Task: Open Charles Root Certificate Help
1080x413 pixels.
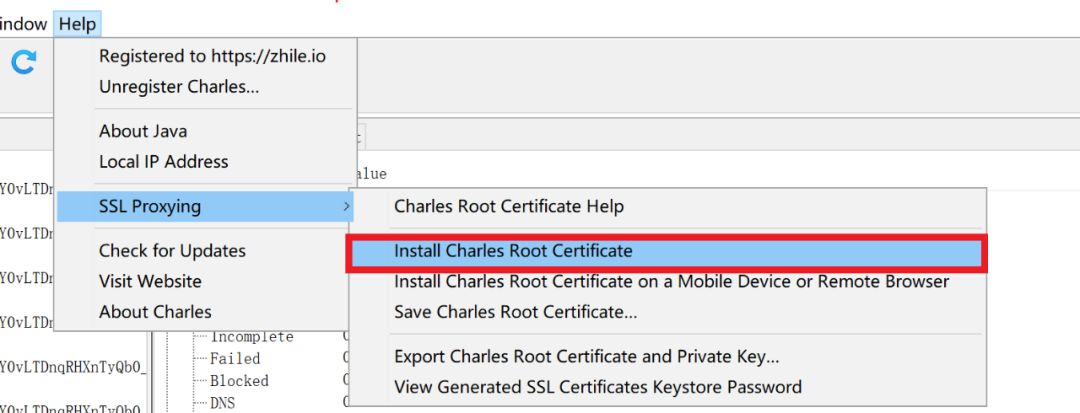Action: tap(667, 206)
